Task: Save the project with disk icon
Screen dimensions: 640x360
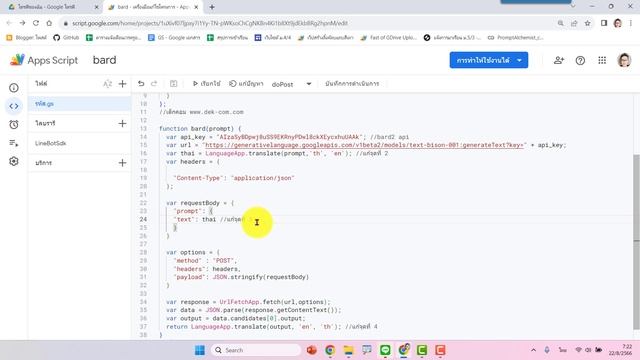Action: (173, 84)
